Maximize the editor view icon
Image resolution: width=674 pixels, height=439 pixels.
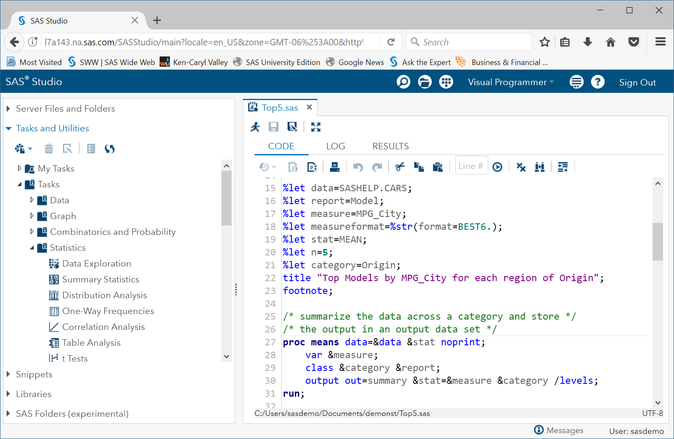[x=316, y=127]
